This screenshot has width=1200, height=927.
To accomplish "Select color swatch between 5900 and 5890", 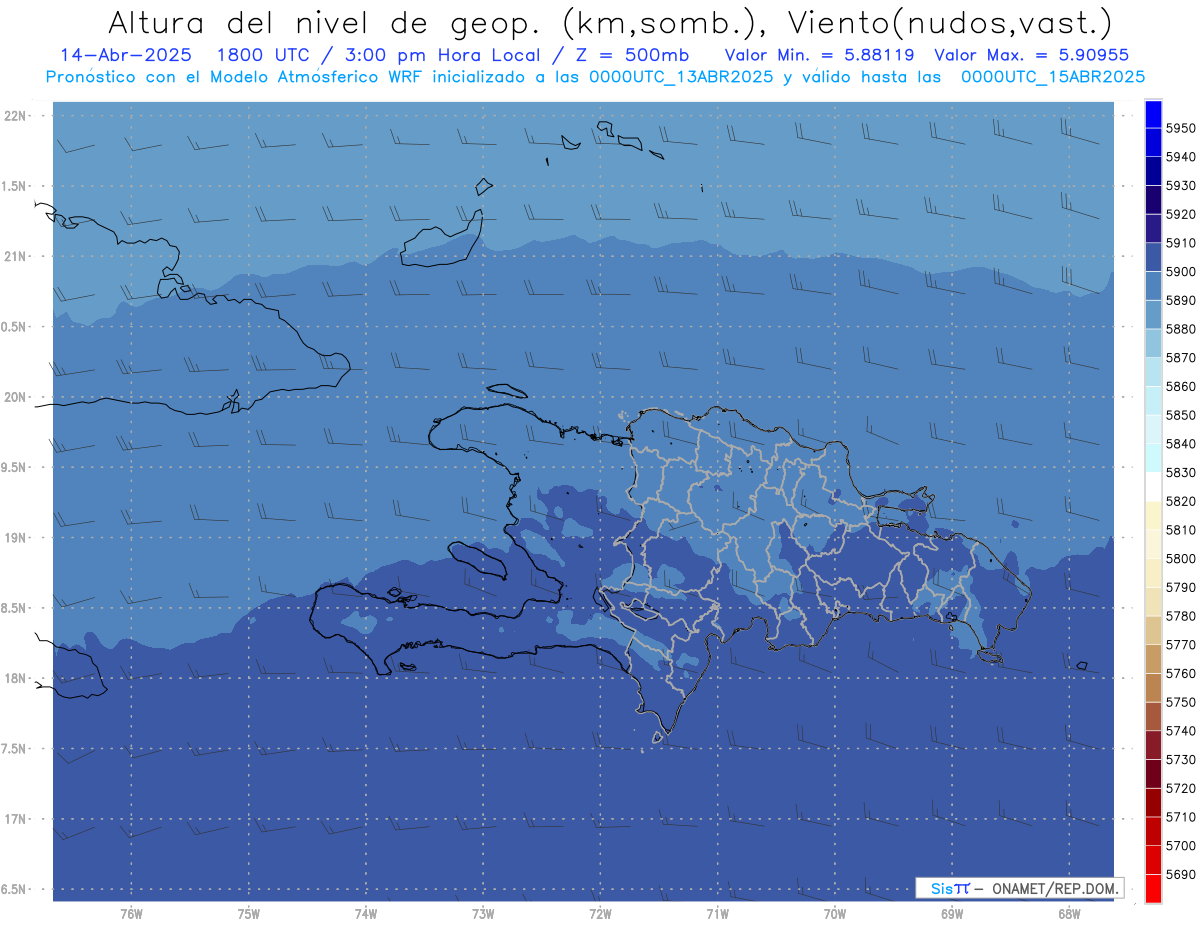I will (1153, 285).
